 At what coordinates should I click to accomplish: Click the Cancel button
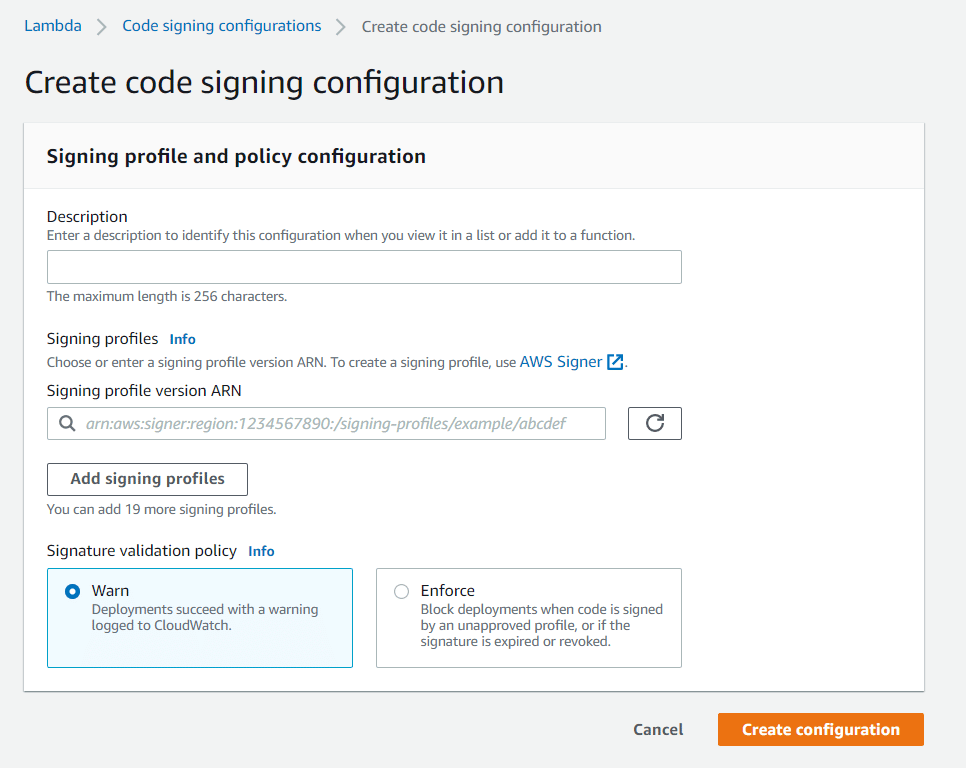658,729
